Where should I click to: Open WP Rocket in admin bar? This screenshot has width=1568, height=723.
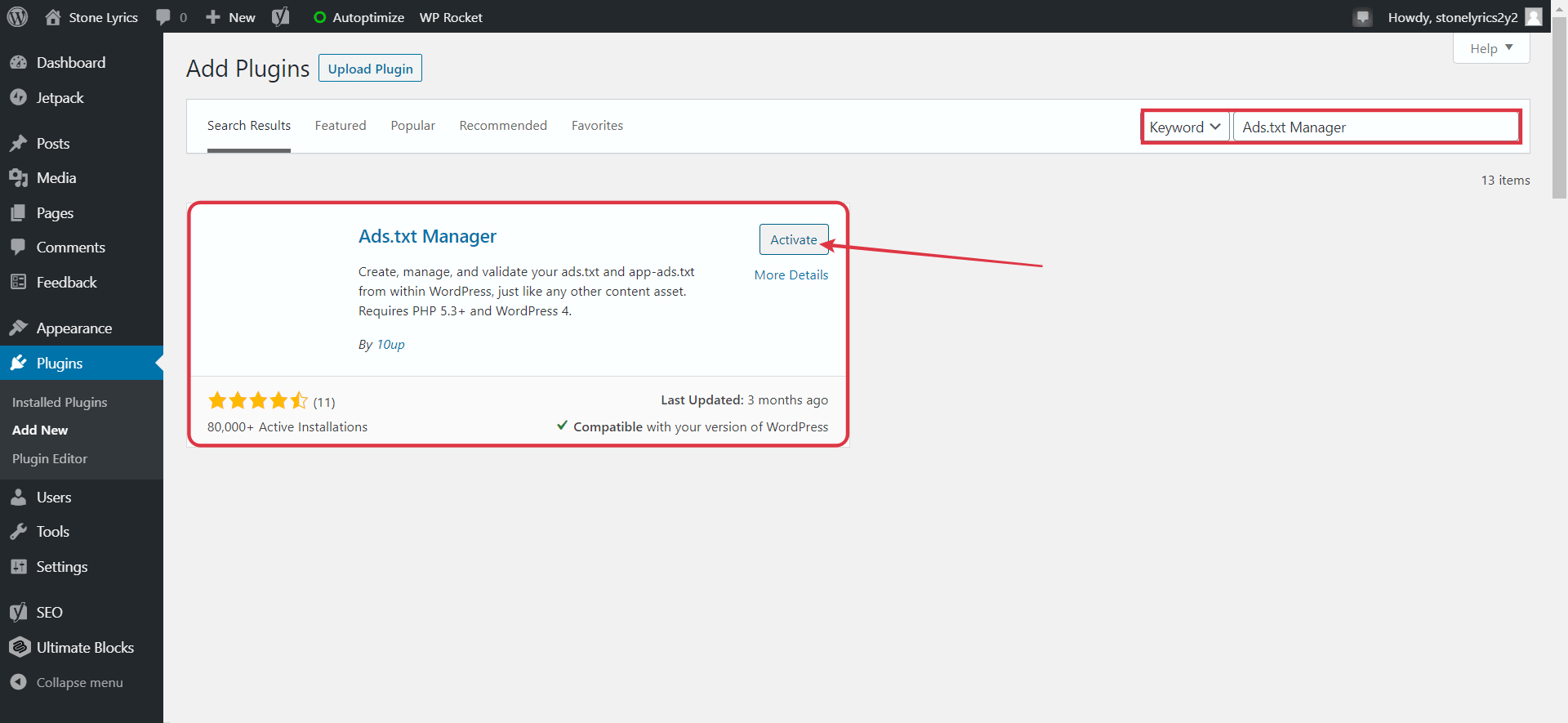point(451,17)
